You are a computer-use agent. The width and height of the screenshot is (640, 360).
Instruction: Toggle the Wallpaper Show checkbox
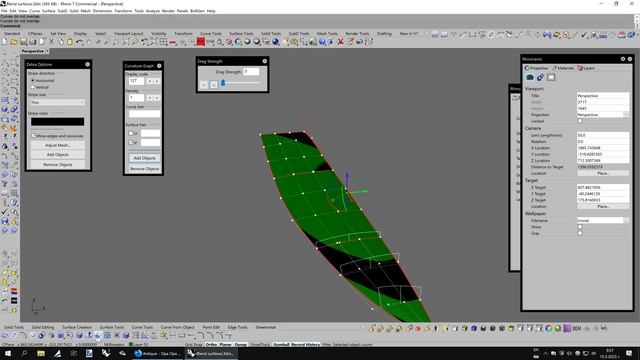[x=580, y=227]
